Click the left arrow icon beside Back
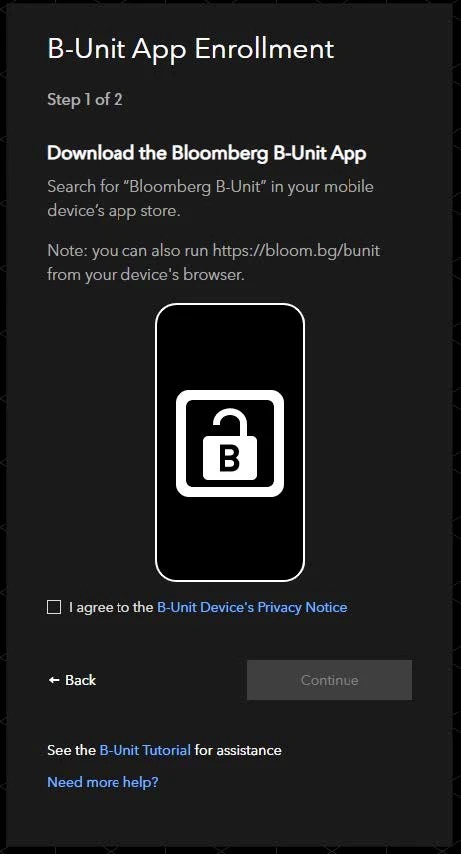The width and height of the screenshot is (461, 854). (53, 680)
